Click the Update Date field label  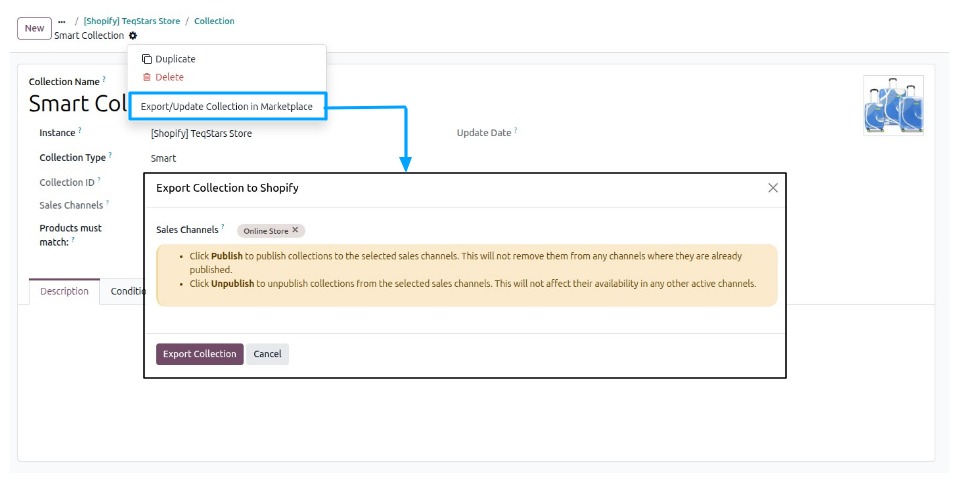click(484, 133)
